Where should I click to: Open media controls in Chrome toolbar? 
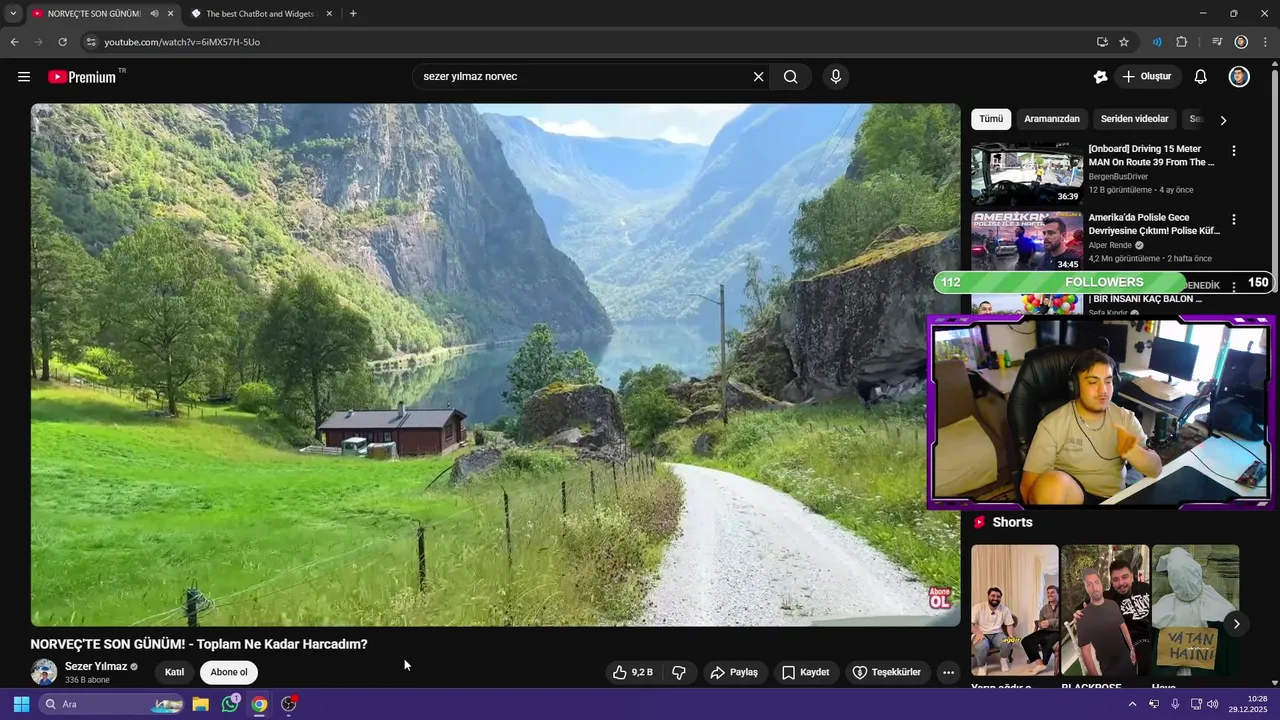click(1217, 42)
